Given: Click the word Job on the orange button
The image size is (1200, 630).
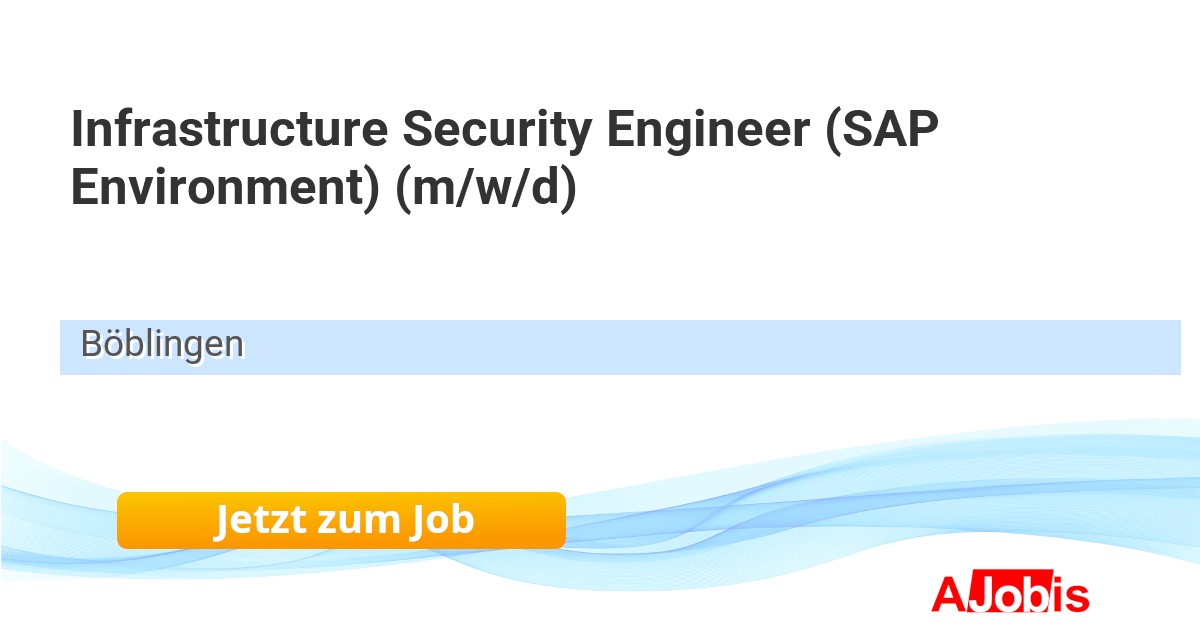Looking at the screenshot, I should coord(441,520).
